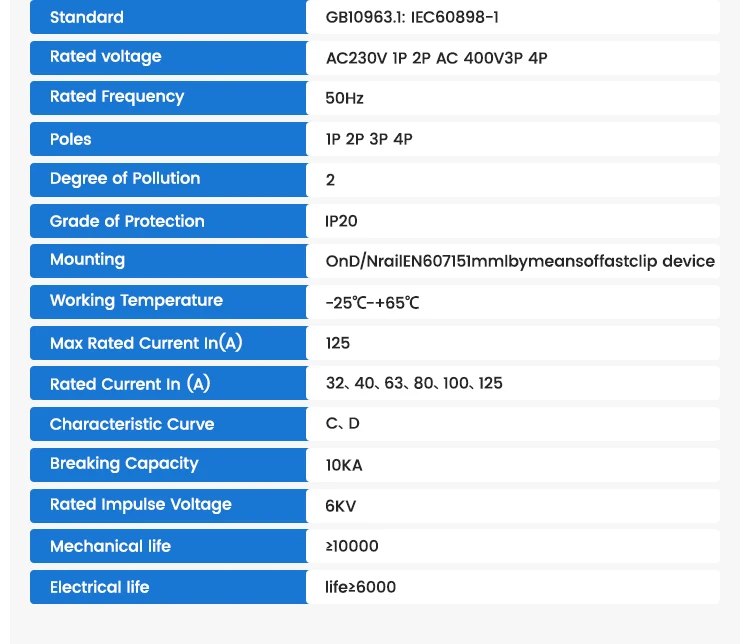Screen dimensions: 750x644
Task: Click the Rated Frequency label
Action: click(x=117, y=97)
